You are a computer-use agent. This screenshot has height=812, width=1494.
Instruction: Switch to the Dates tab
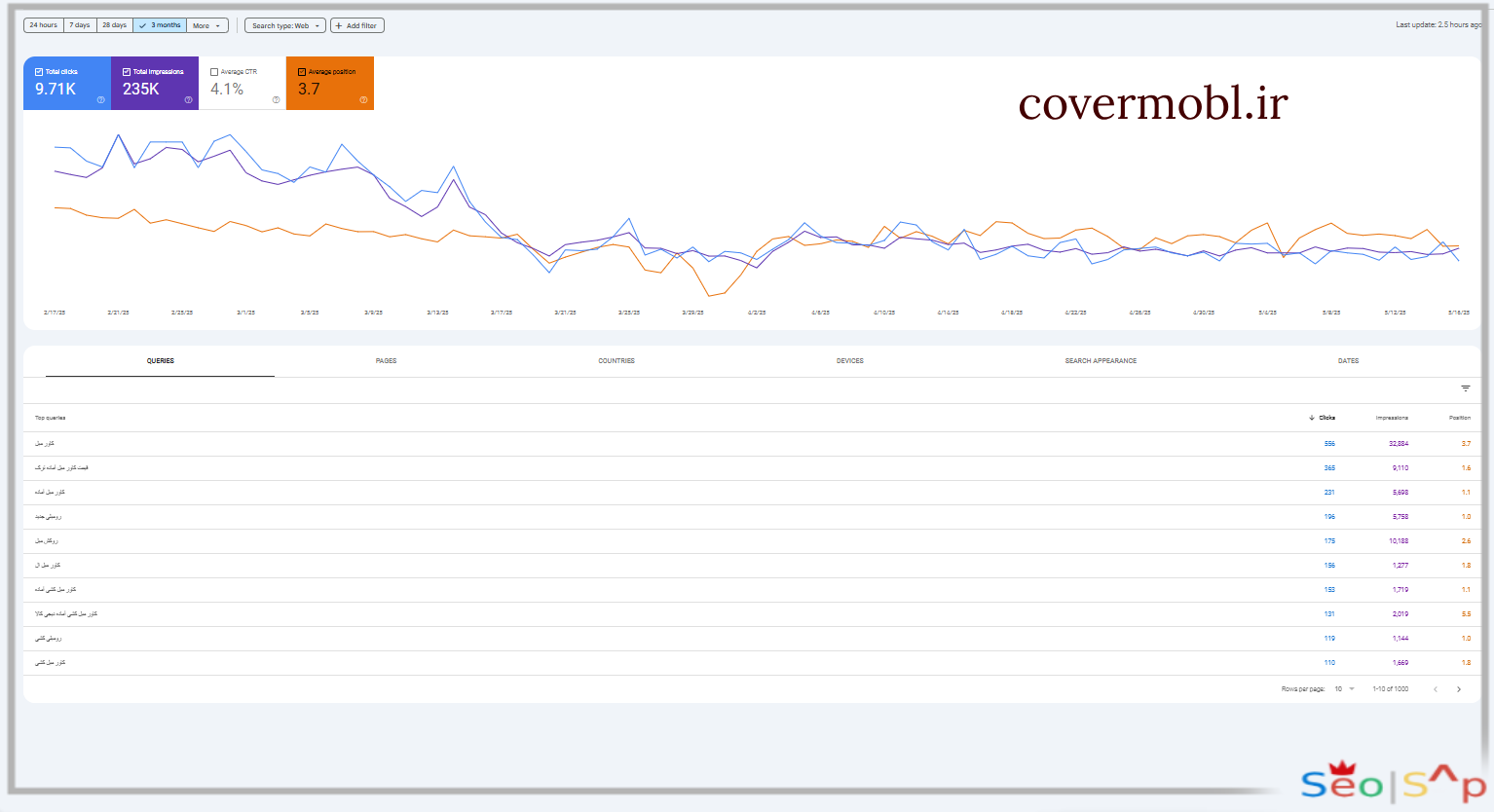1348,361
